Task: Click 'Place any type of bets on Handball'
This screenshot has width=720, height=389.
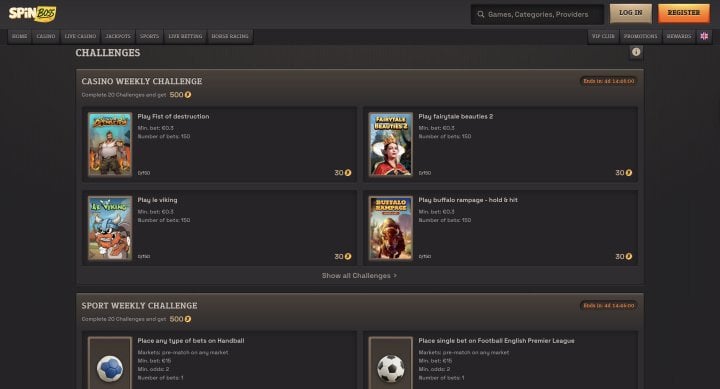Action: tap(191, 341)
